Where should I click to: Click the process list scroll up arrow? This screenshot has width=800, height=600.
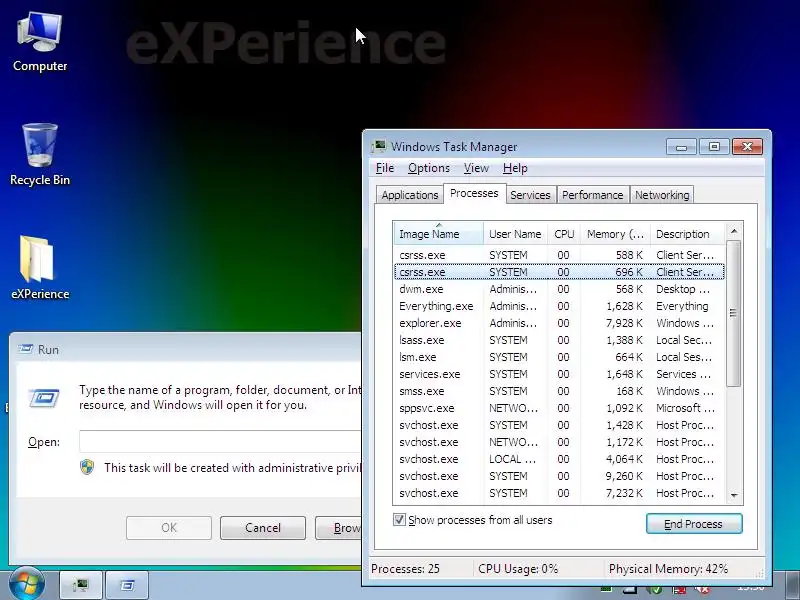click(734, 231)
